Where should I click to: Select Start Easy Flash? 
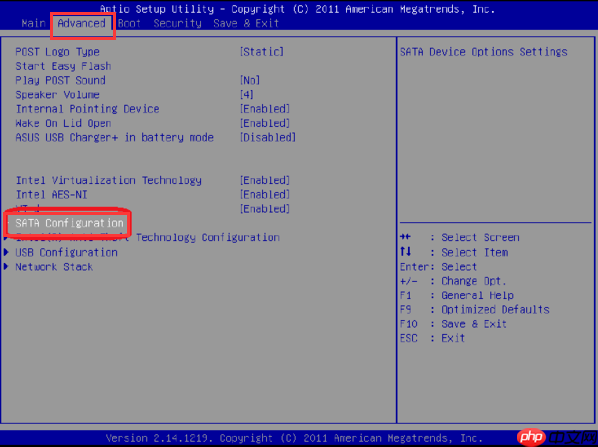(63, 66)
